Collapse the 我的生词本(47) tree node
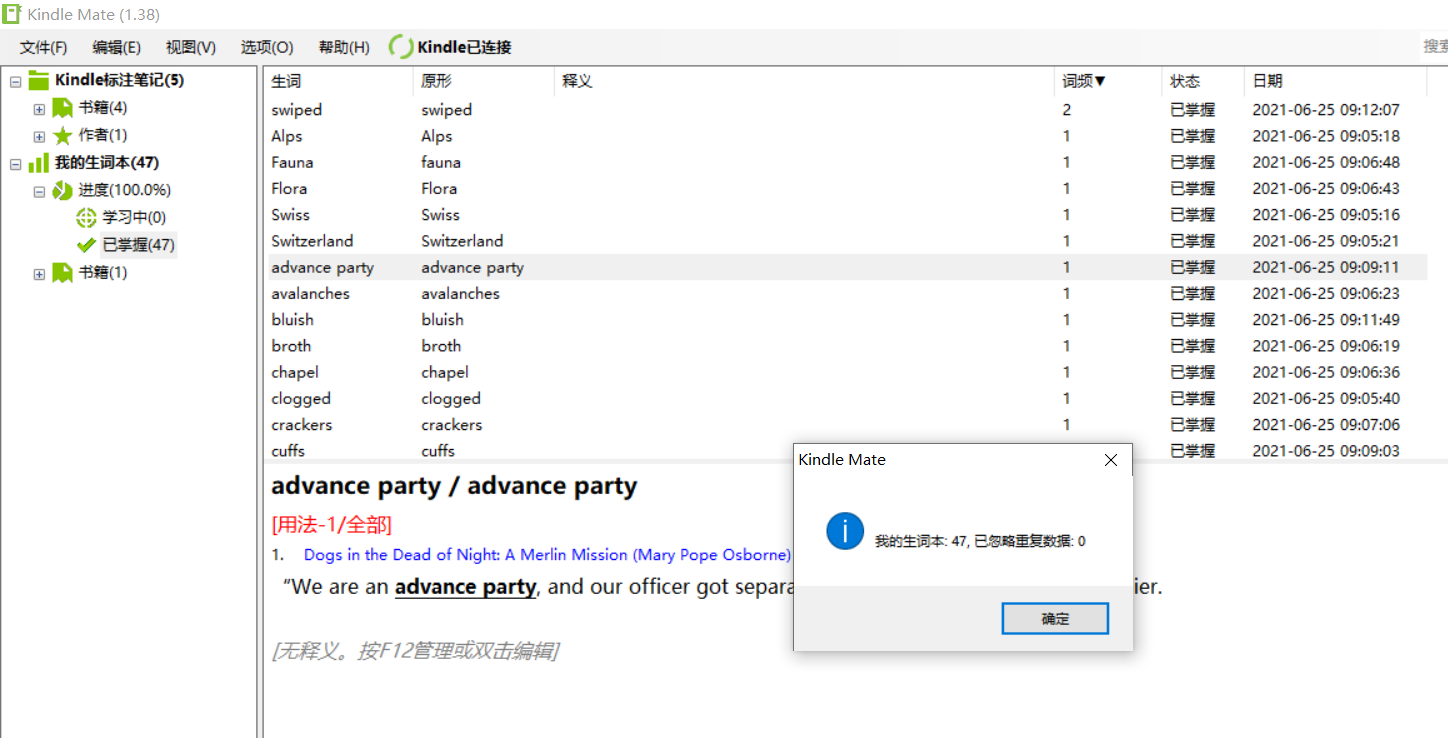 click(15, 164)
